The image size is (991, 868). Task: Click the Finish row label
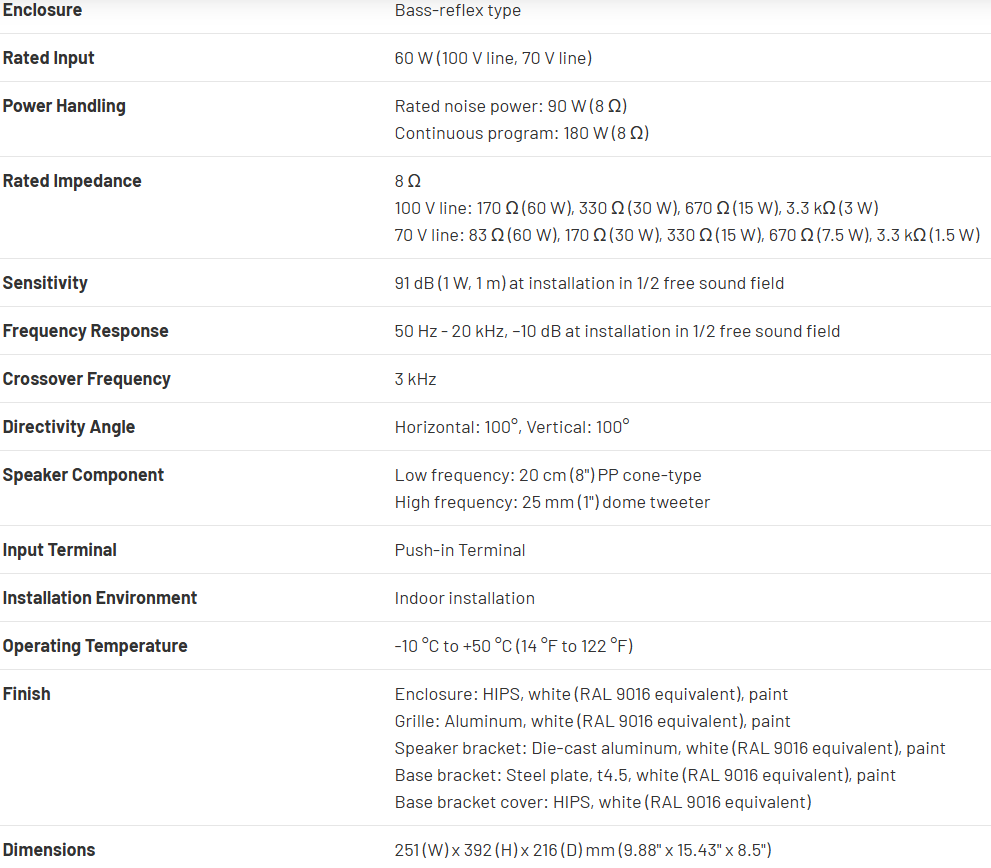point(26,694)
